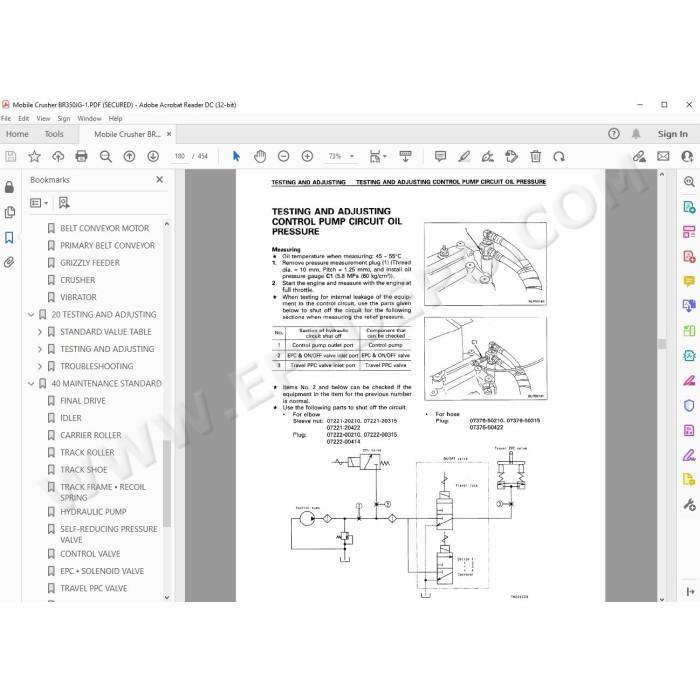Screen dimensions: 700x700
Task: Go to the next page arrow
Action: click(x=153, y=156)
